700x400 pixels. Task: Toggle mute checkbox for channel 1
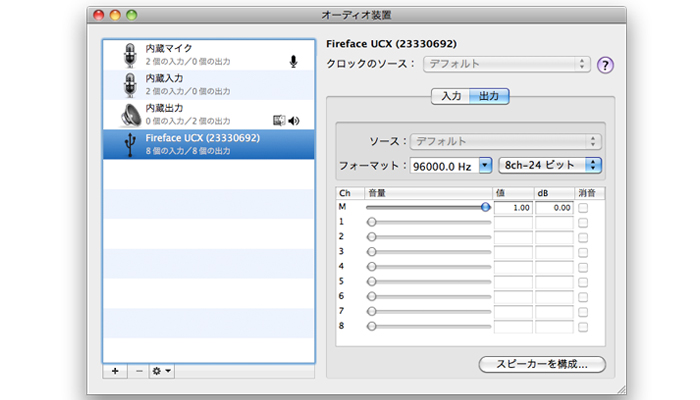(x=583, y=223)
